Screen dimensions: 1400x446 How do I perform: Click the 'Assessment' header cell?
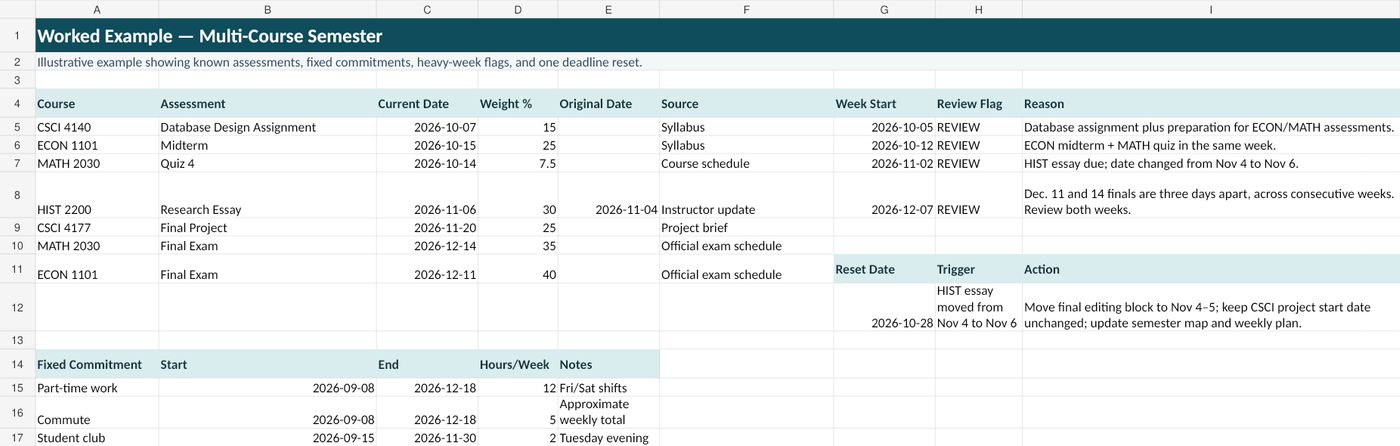pos(267,103)
